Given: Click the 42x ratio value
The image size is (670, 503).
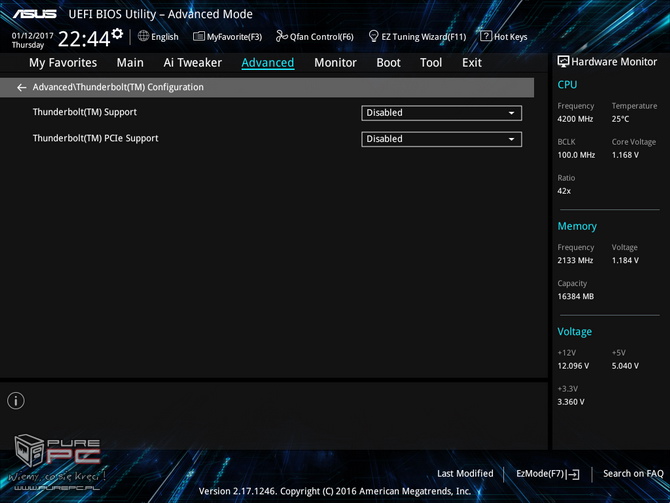Looking at the screenshot, I should click(x=564, y=191).
